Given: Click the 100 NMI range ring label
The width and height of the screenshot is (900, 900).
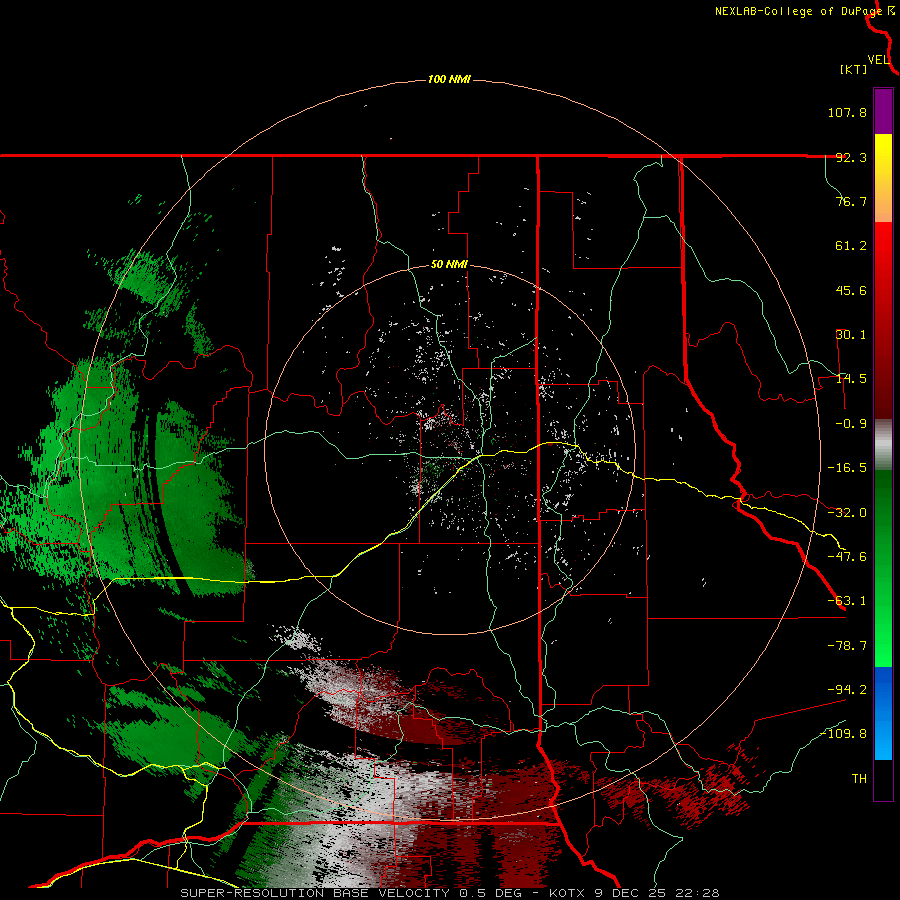Looking at the screenshot, I should [x=449, y=79].
